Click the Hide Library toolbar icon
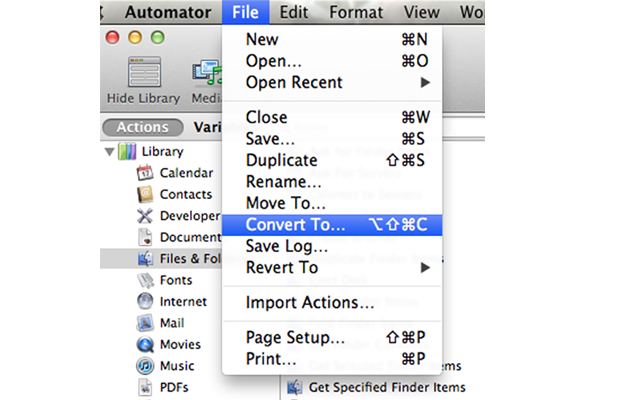620x400 pixels. 144,76
